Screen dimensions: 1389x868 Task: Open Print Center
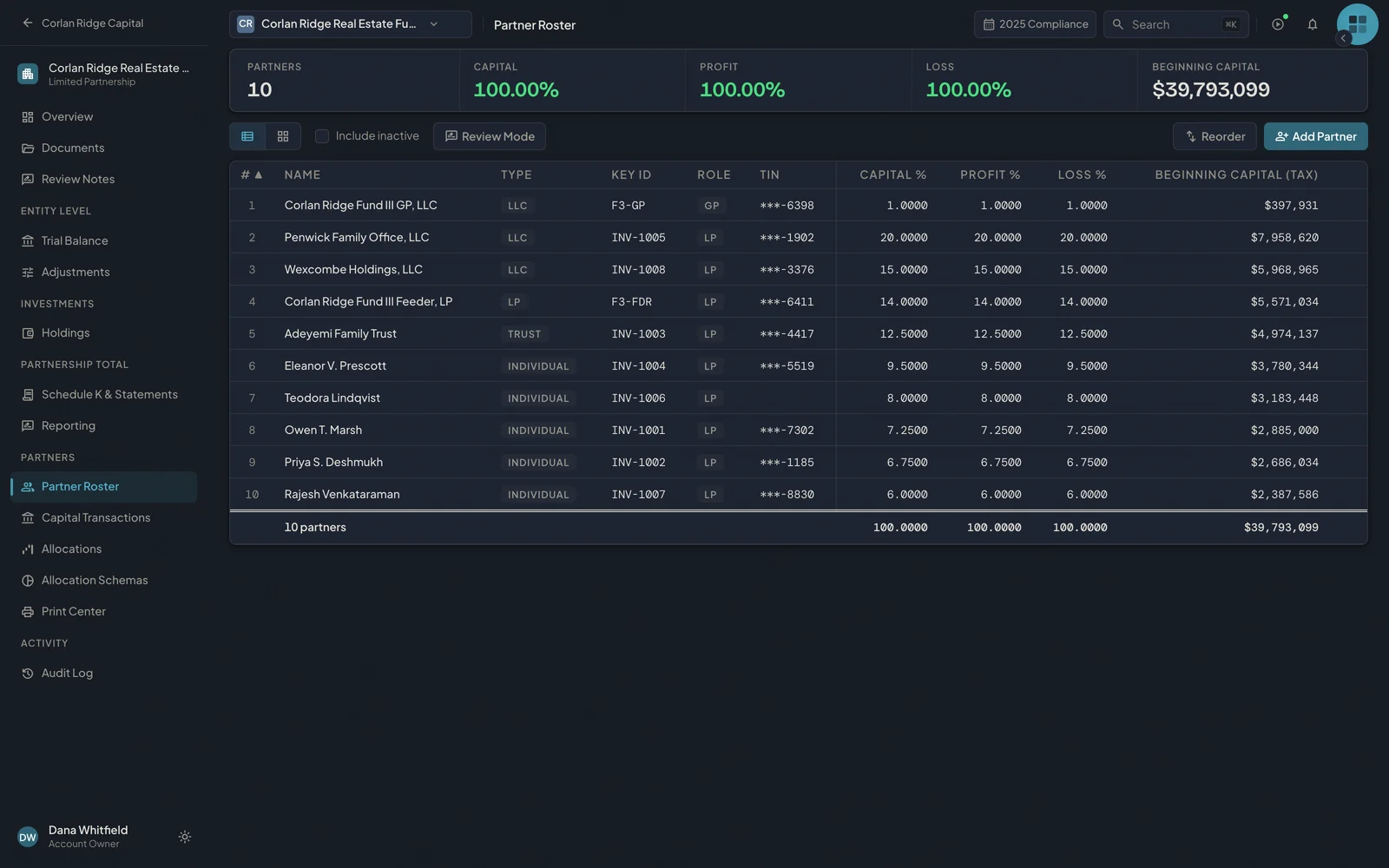104,611
